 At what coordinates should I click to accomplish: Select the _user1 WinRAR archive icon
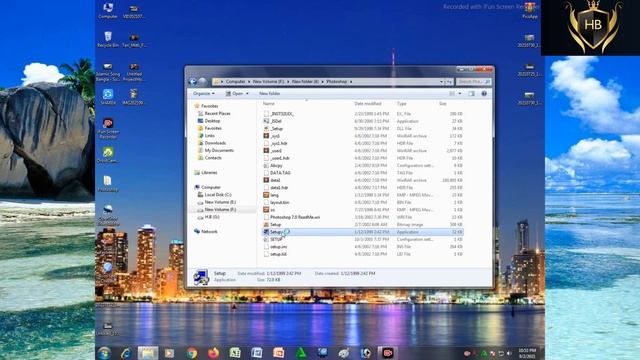[x=266, y=151]
